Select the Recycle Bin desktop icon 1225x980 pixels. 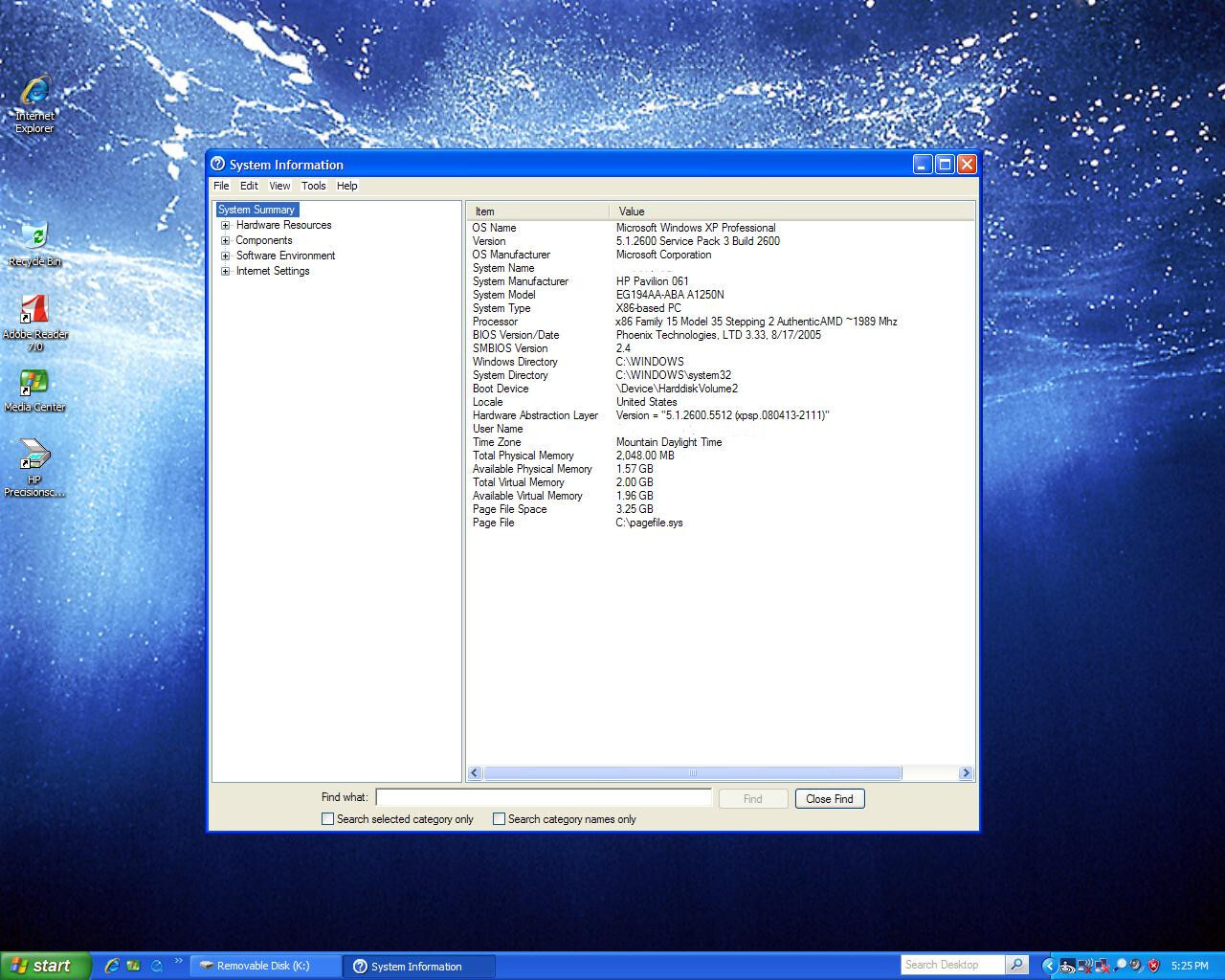(x=34, y=244)
